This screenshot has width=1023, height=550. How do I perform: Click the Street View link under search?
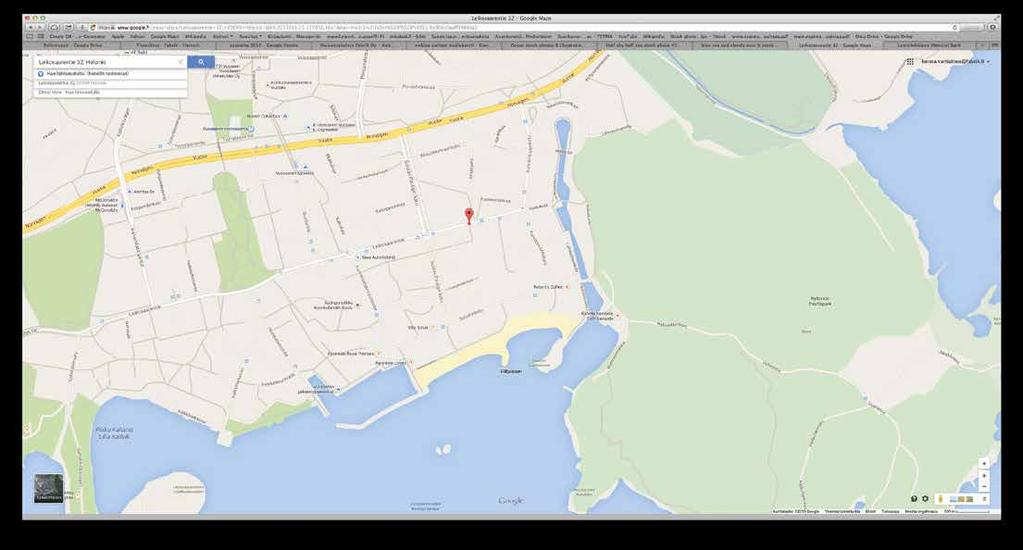[50, 92]
